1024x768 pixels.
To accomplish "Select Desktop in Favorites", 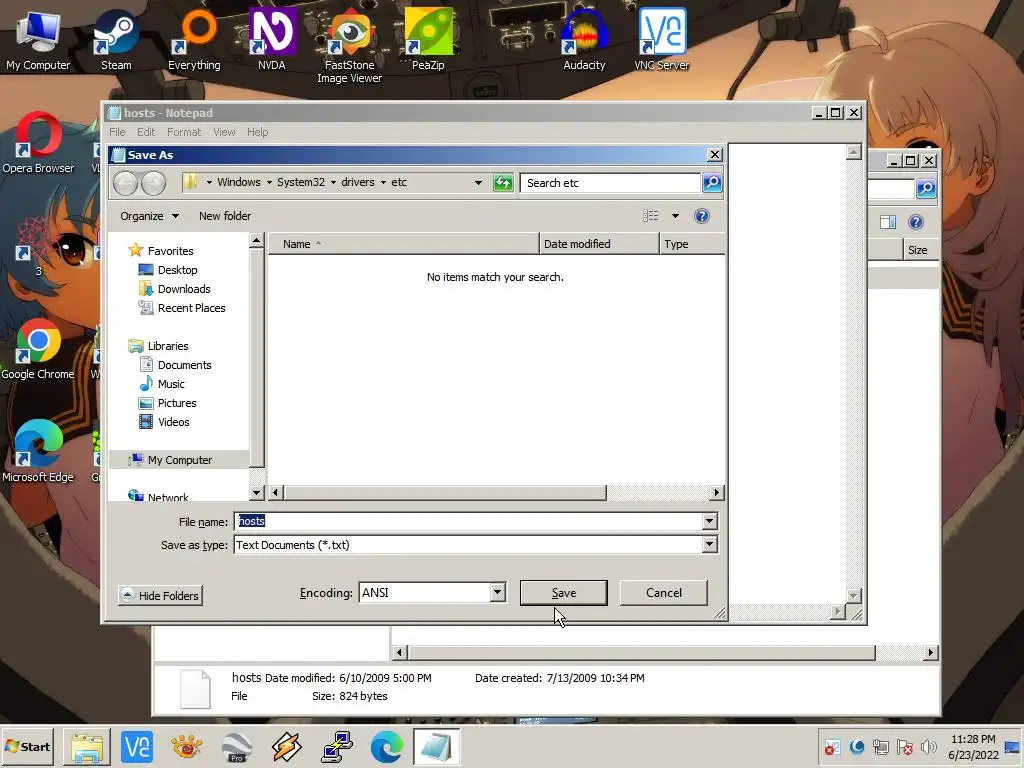I will [168, 270].
